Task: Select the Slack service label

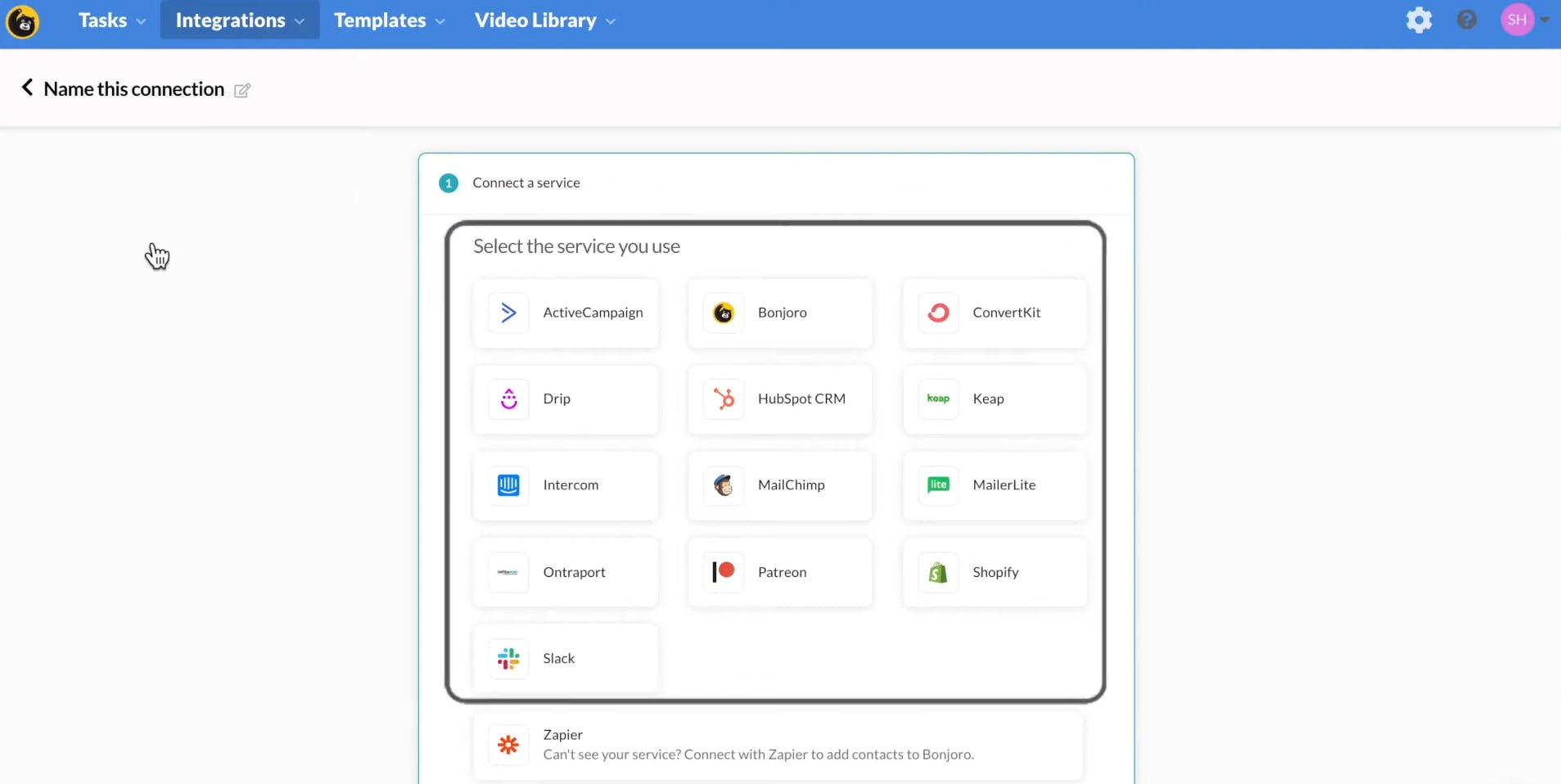Action: click(x=559, y=659)
